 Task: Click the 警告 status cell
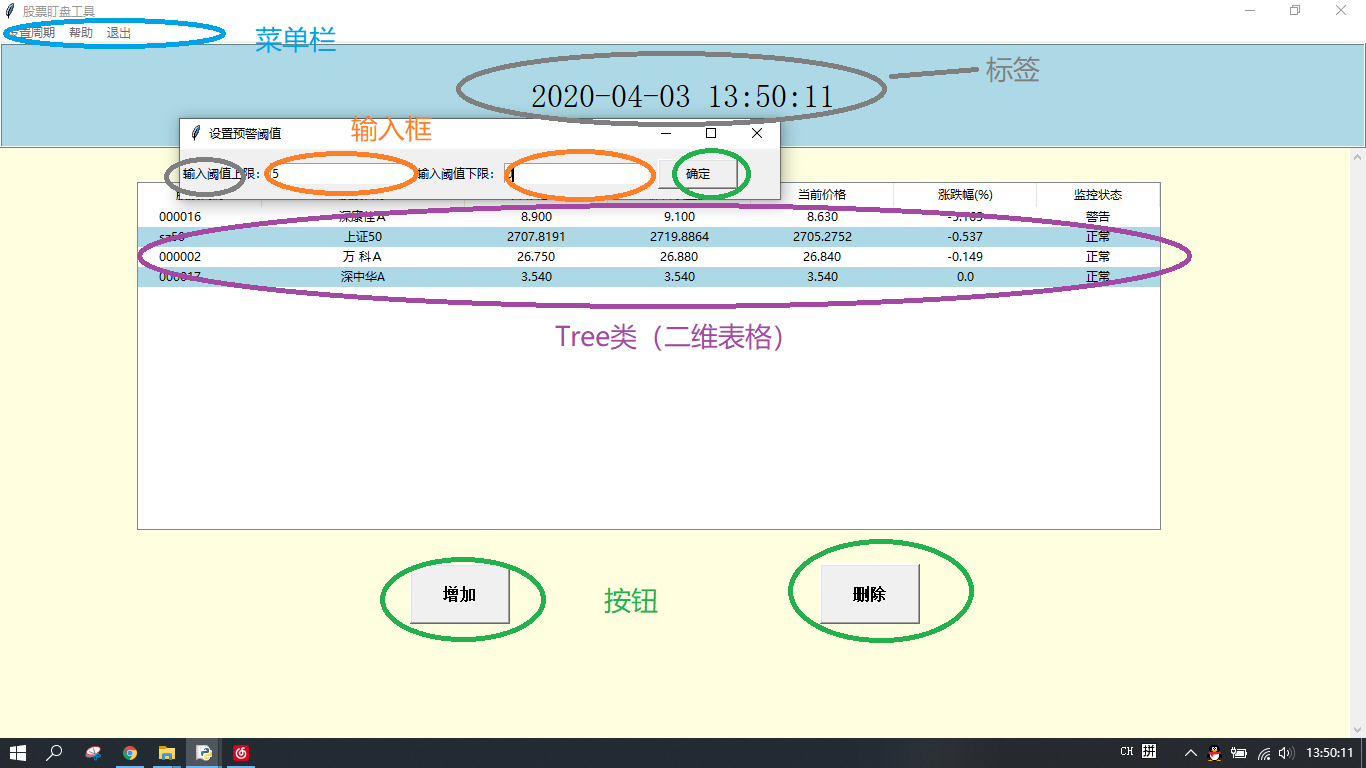[1098, 217]
